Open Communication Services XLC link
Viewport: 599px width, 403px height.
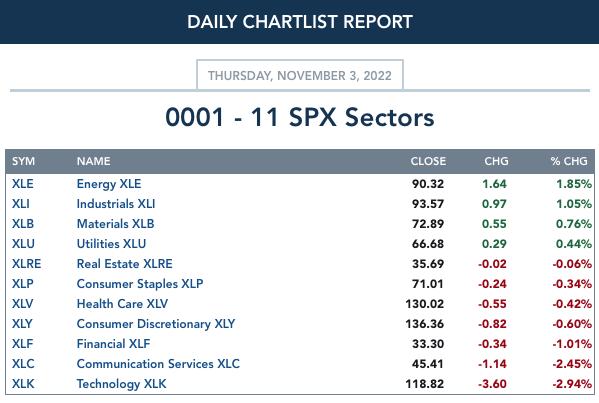[x=158, y=364]
